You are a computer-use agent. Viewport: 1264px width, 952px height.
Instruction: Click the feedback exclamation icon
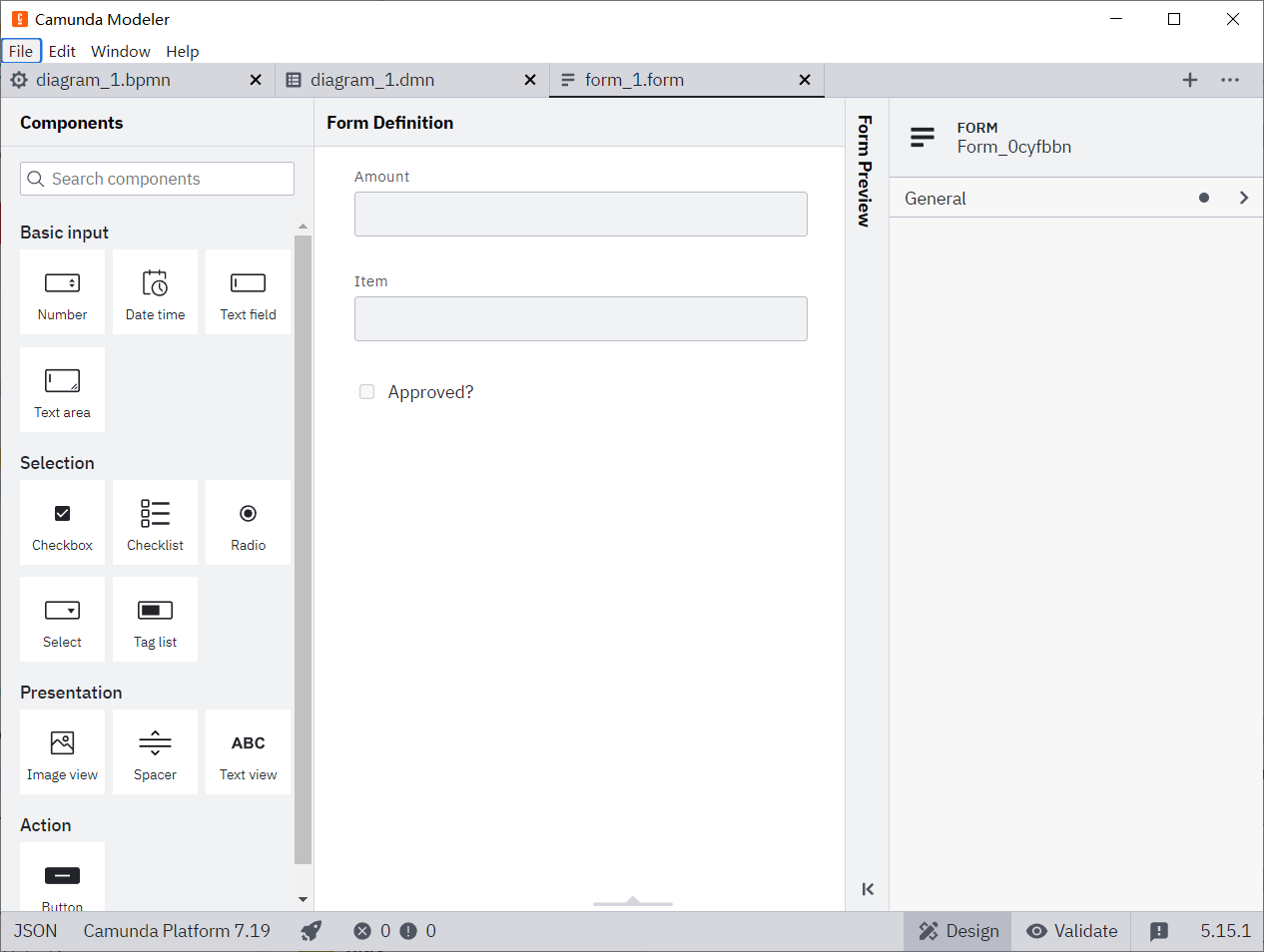point(1158,931)
